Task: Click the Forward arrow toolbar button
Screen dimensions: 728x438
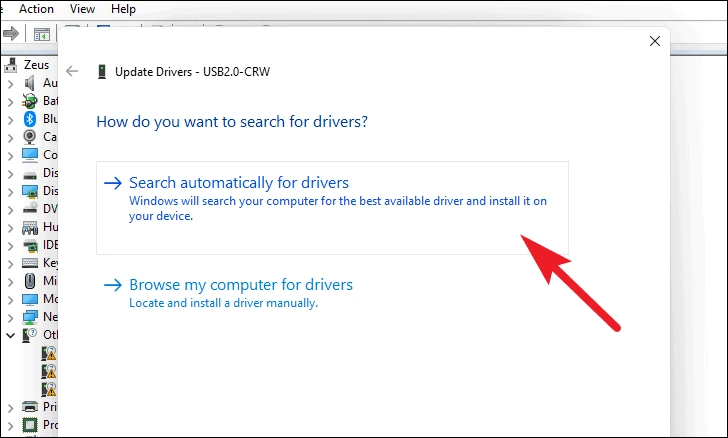Action: [x=11, y=33]
